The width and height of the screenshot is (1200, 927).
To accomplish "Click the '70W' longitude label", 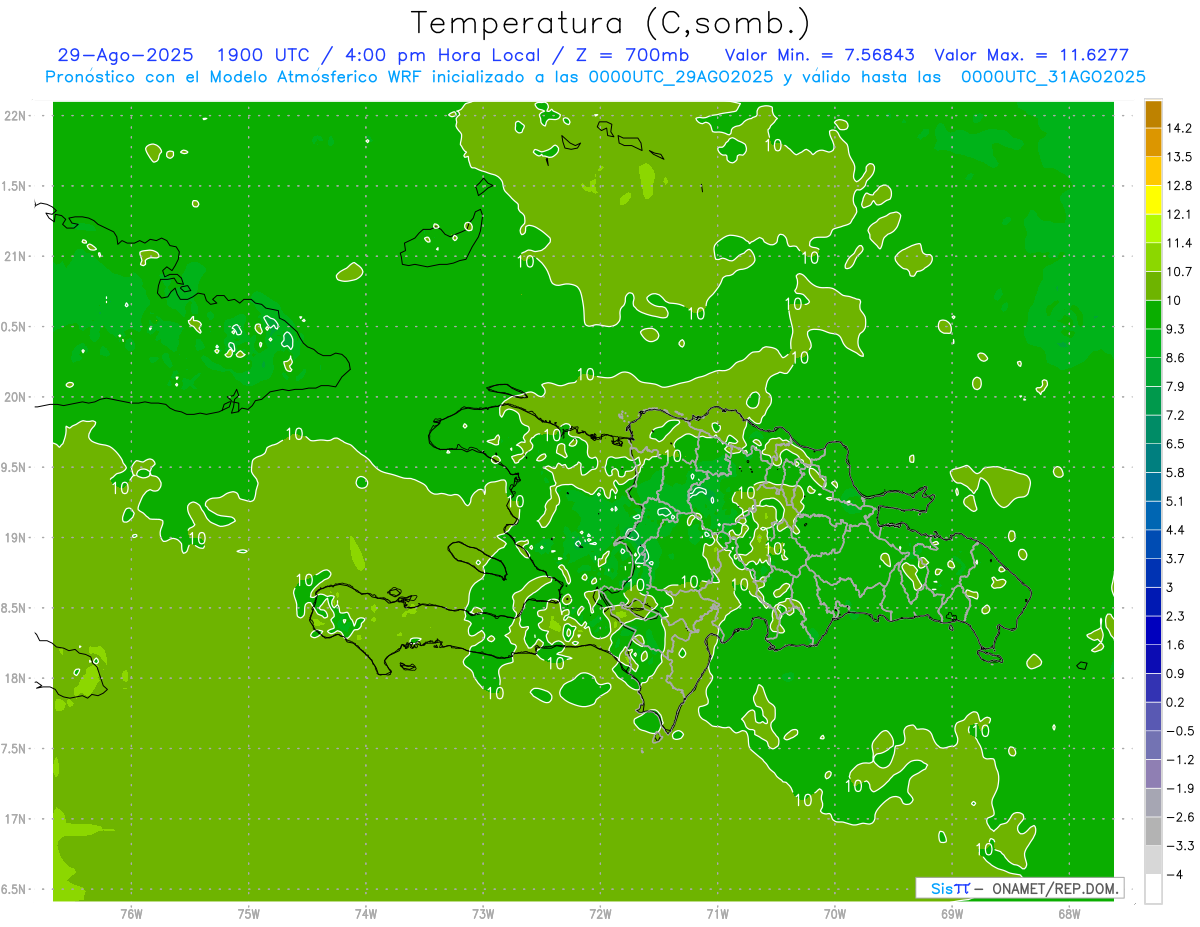I will 835,914.
